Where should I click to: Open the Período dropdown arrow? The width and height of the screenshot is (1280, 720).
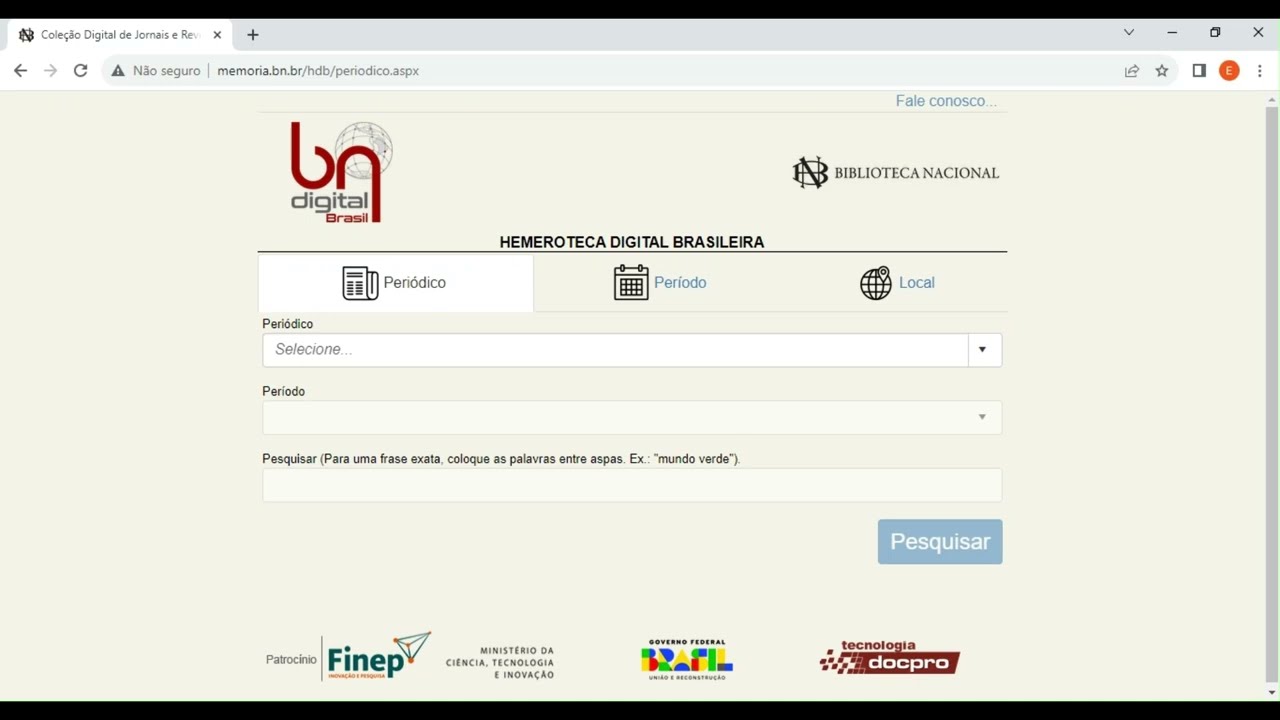click(x=982, y=417)
